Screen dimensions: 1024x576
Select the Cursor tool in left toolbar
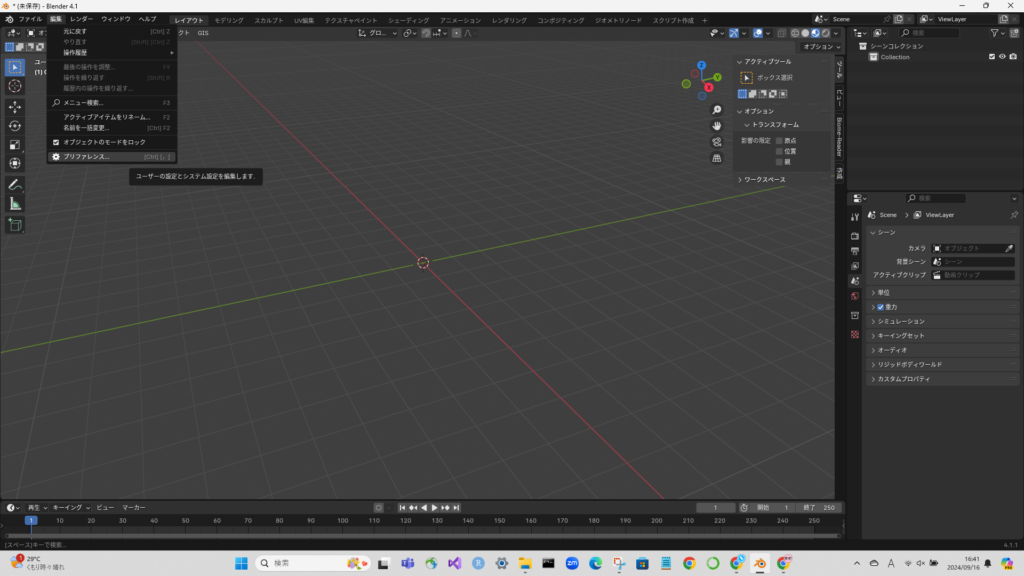[x=15, y=86]
